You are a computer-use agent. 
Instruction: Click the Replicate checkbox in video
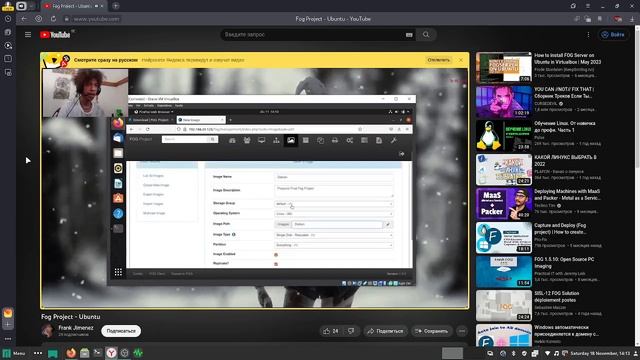tap(276, 264)
